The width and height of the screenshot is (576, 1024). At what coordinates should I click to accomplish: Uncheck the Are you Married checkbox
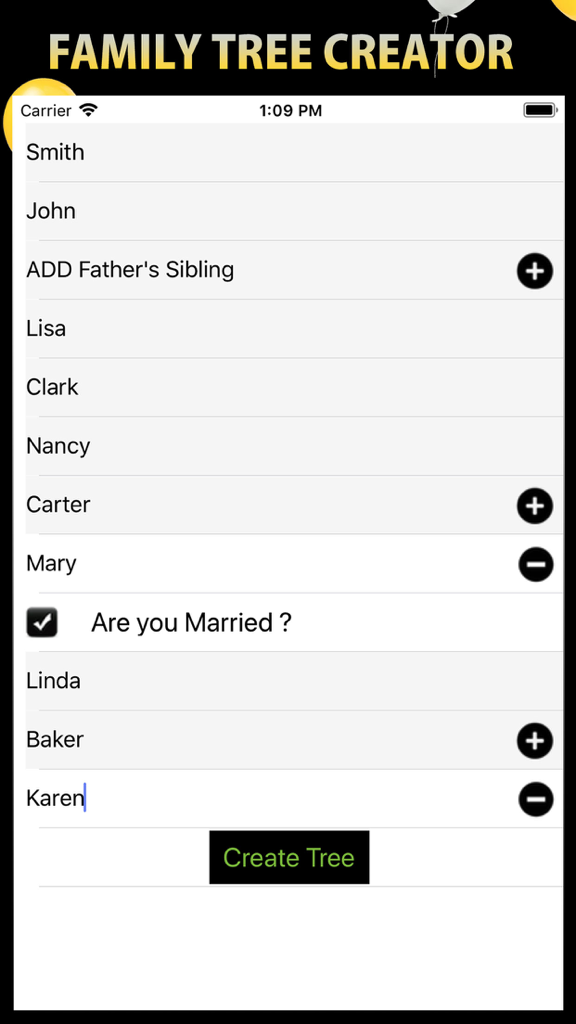tap(42, 622)
